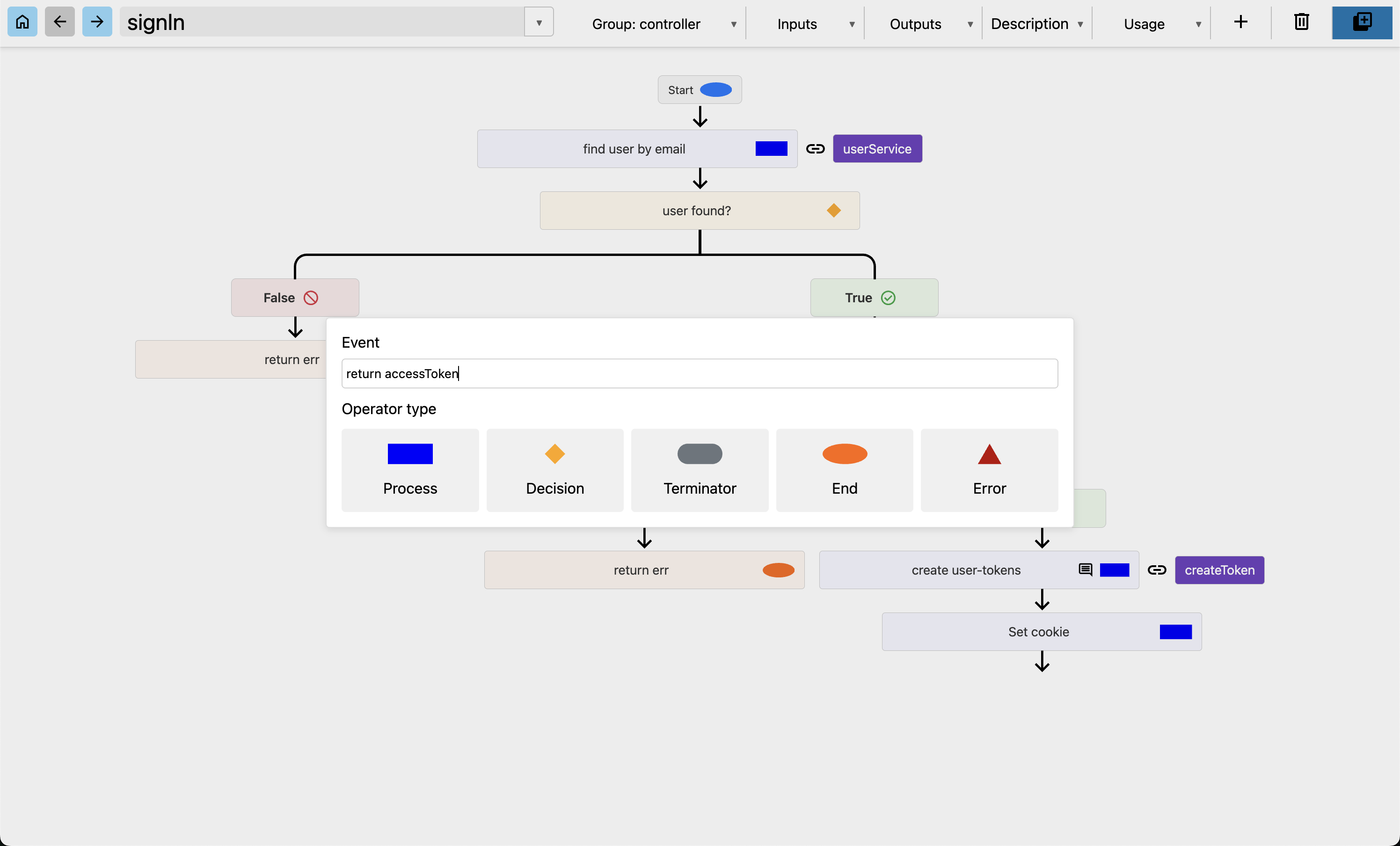Image resolution: width=1400 pixels, height=846 pixels.
Task: Click orange End ellipse on return err
Action: tap(779, 570)
